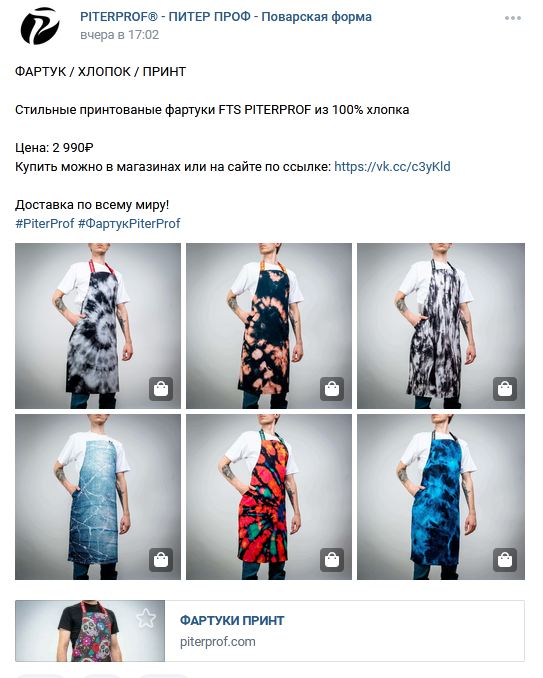Follow the vk.cc/c3yKld shop link

(x=392, y=166)
